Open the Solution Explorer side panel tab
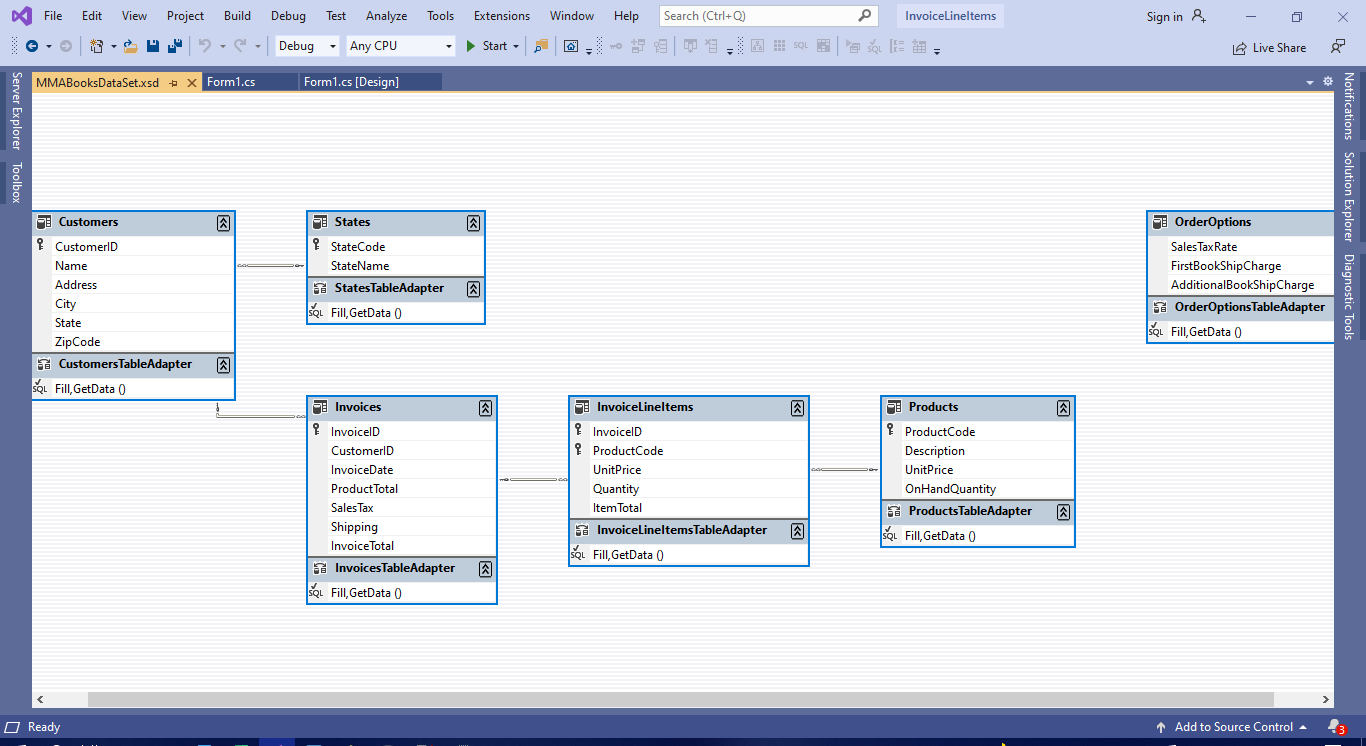The height and width of the screenshot is (746, 1366). tap(1349, 196)
